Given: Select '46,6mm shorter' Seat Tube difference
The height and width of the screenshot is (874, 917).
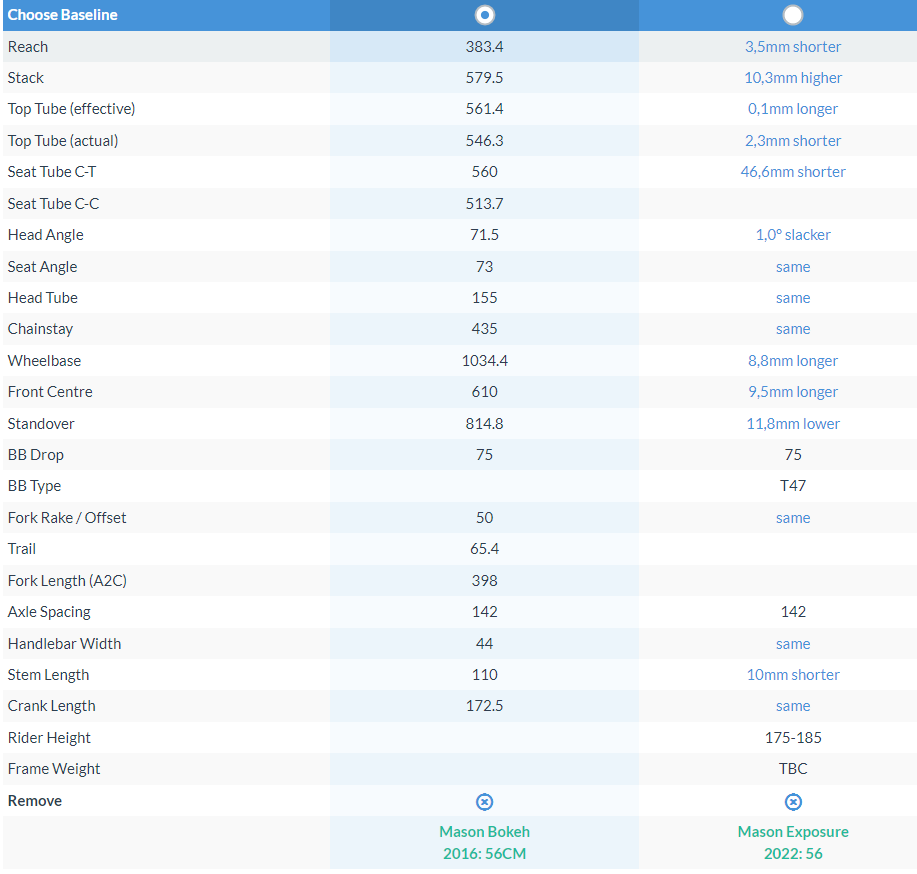Looking at the screenshot, I should click(793, 172).
